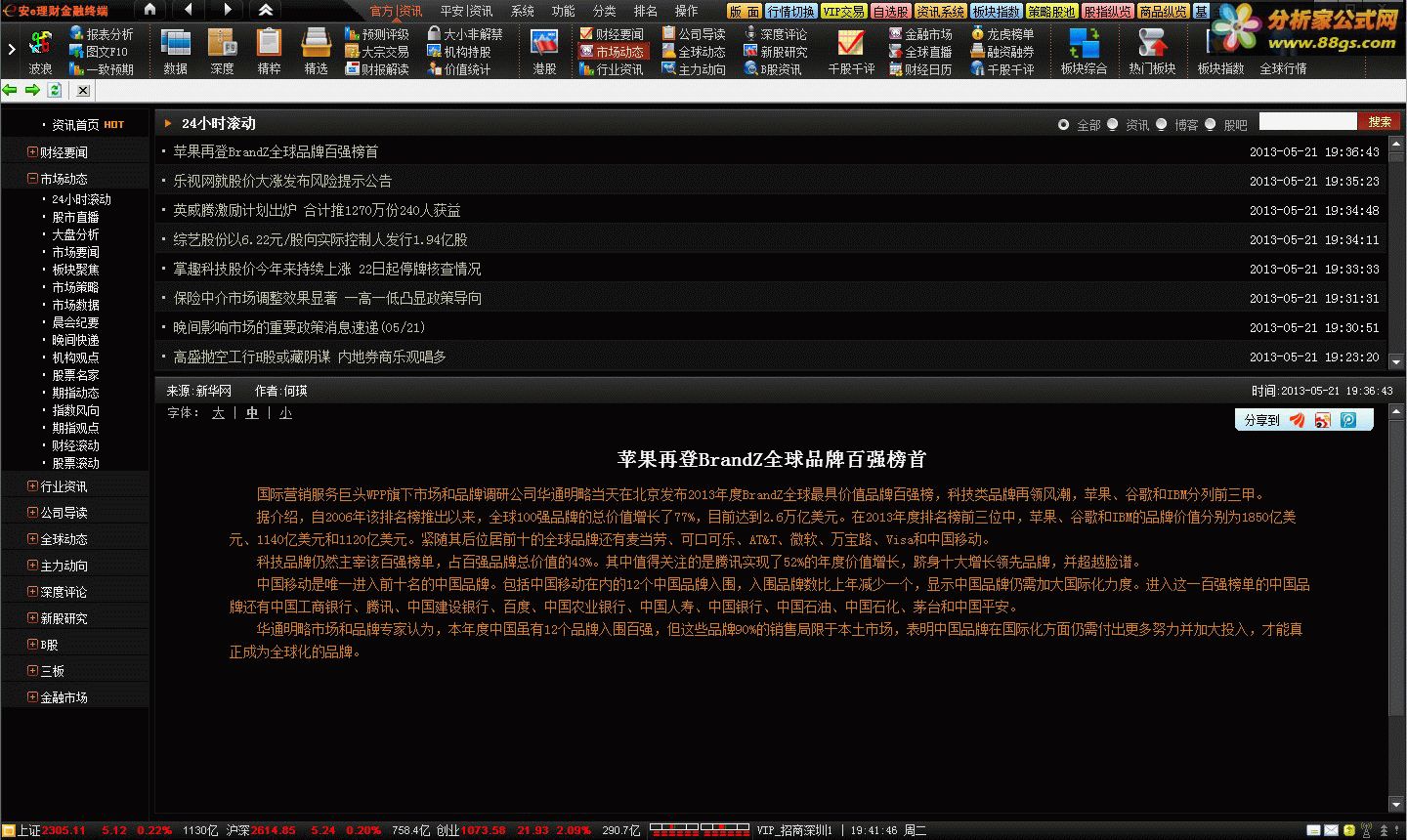Open 预测评级 forecast rating

tap(377, 34)
